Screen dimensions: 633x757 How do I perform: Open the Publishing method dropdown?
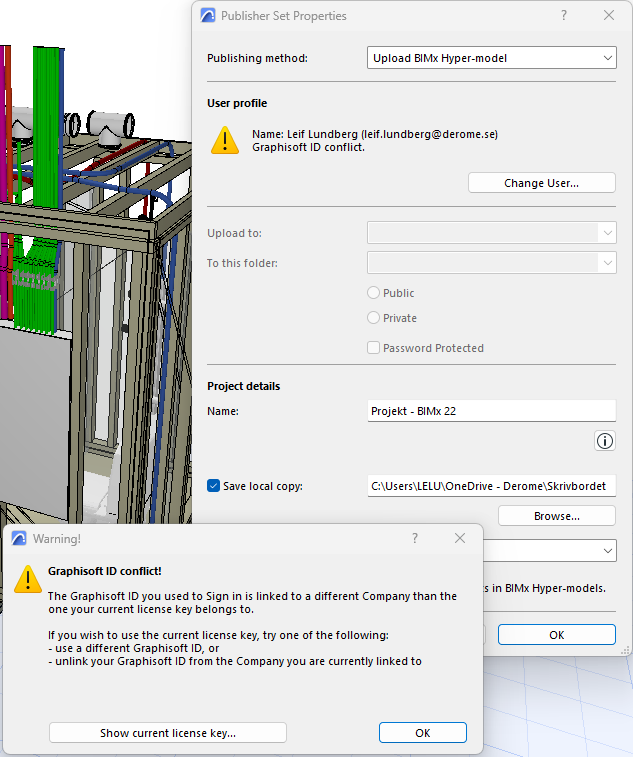click(x=491, y=58)
